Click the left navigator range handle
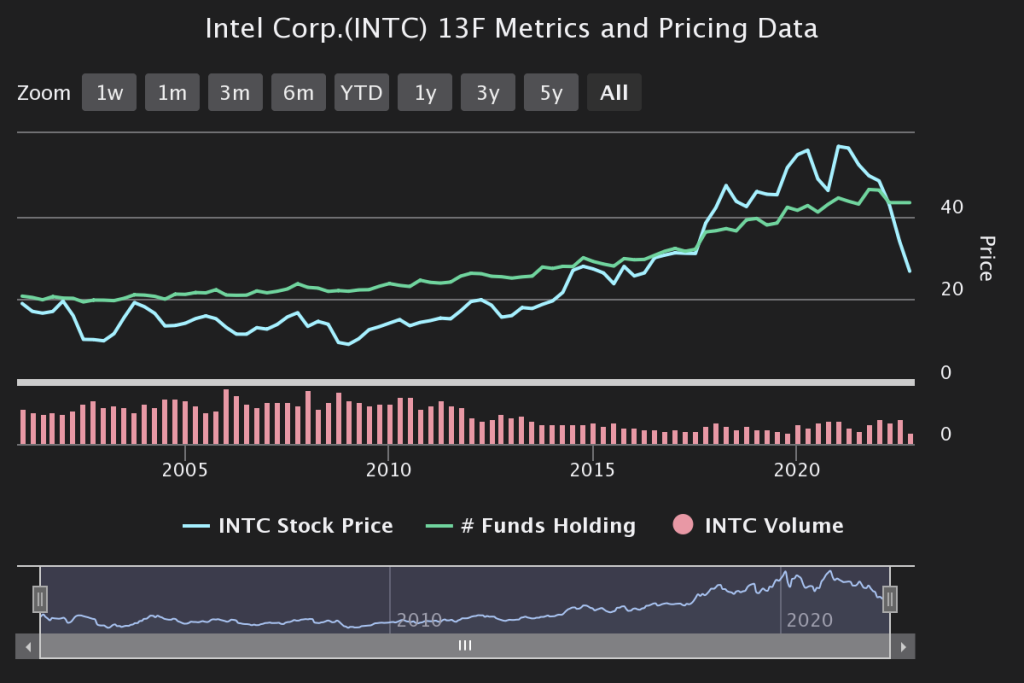1024x683 pixels. pyautogui.click(x=40, y=599)
